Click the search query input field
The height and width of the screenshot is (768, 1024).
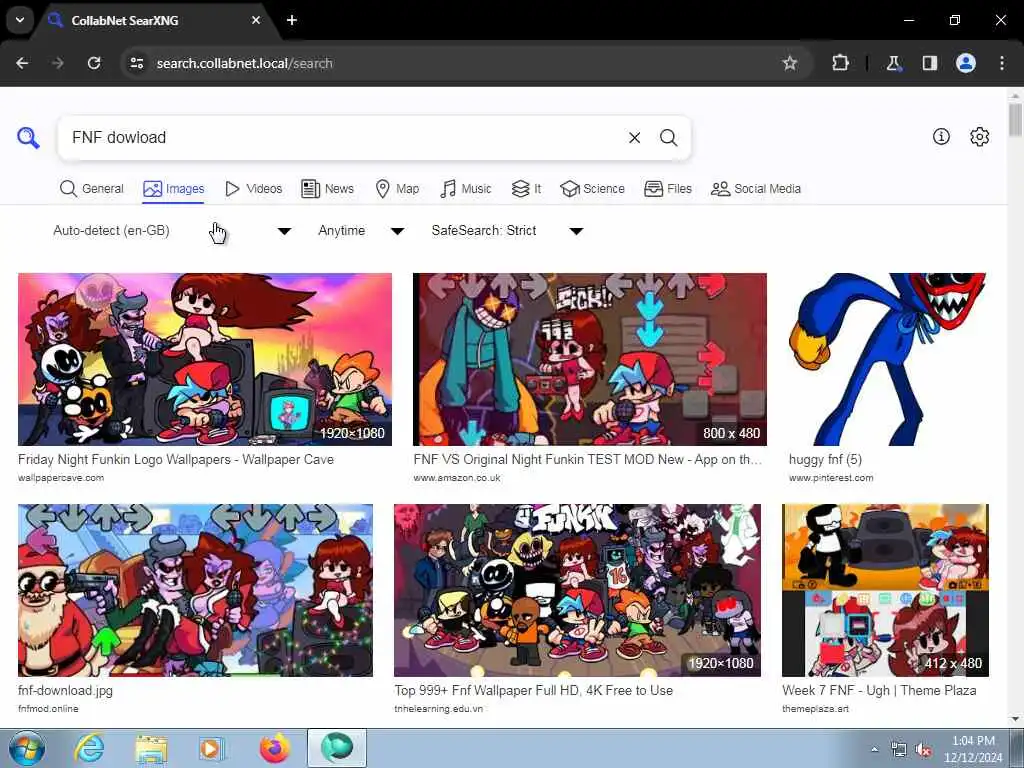click(x=343, y=138)
